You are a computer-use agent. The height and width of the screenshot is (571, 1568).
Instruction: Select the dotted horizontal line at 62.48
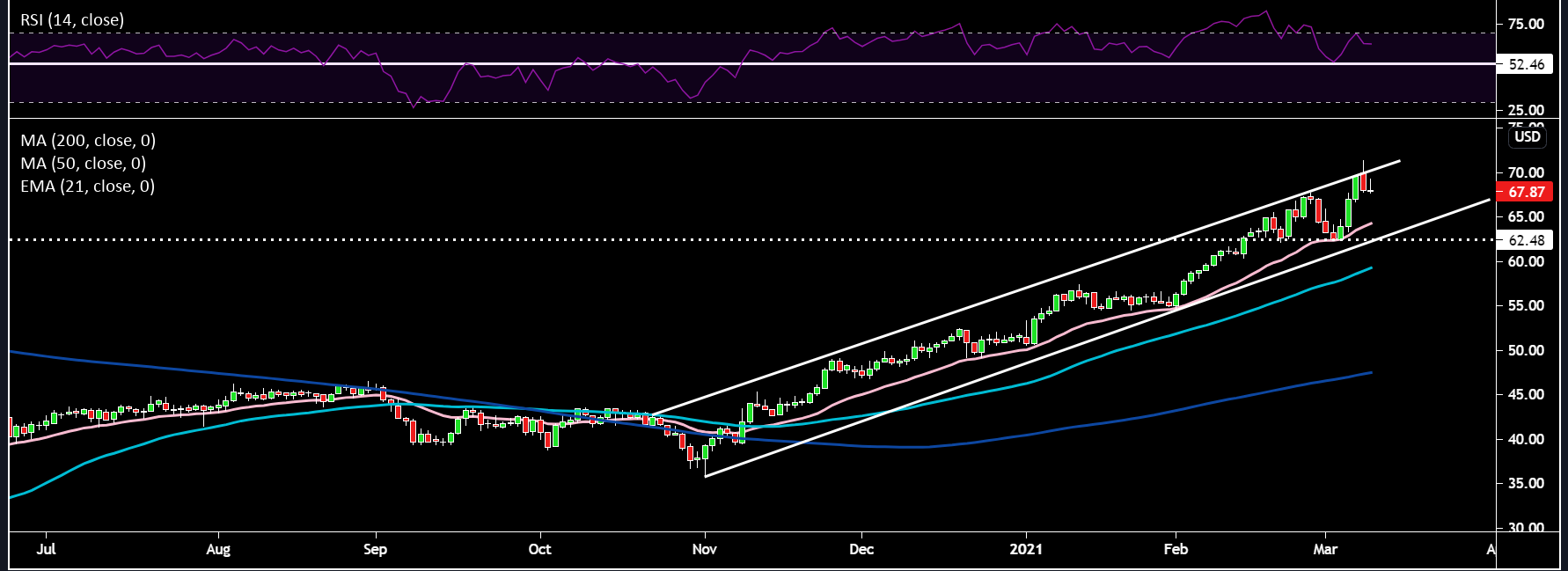752,239
